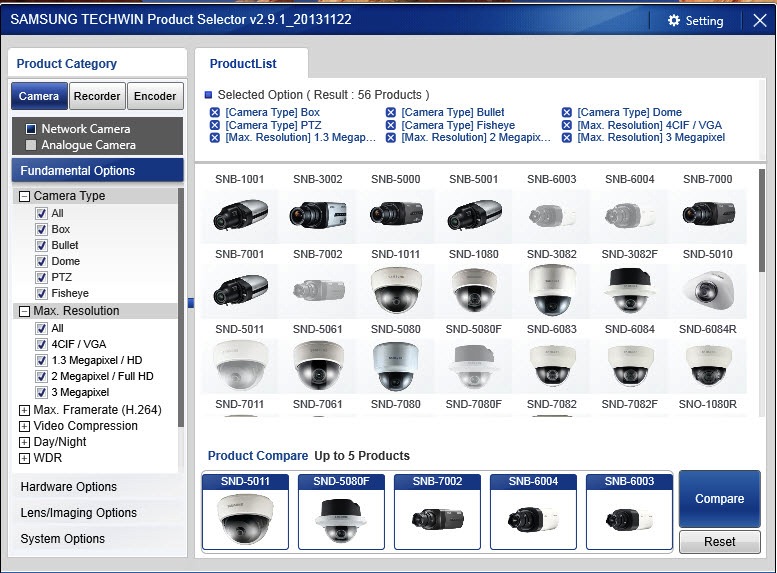Click the Reset button
The height and width of the screenshot is (573, 777).
click(719, 541)
